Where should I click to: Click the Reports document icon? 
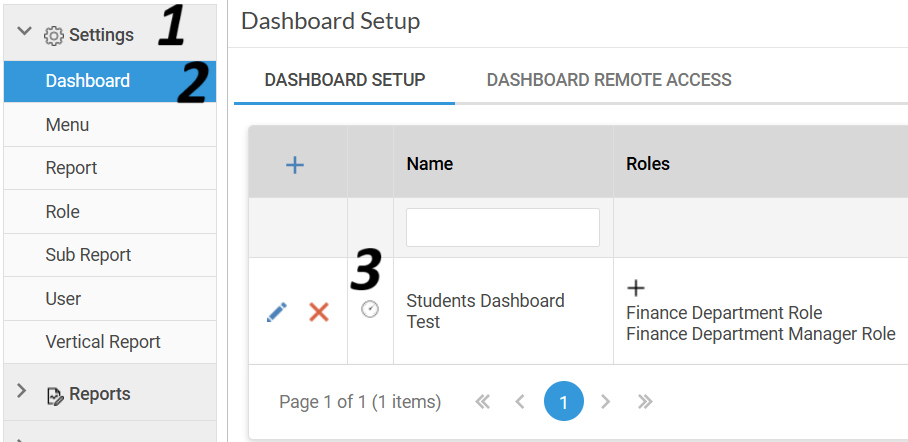click(x=54, y=396)
